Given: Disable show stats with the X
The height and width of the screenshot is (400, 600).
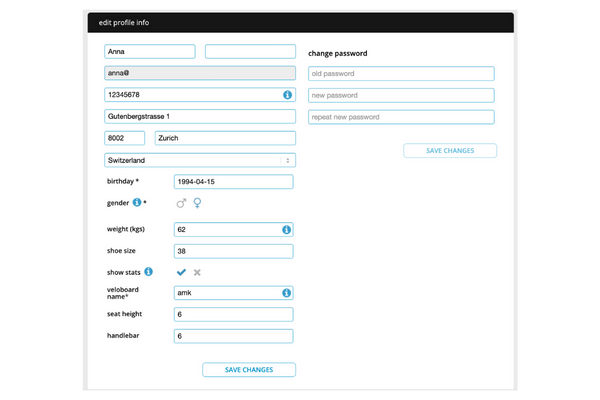Looking at the screenshot, I should click(x=197, y=272).
